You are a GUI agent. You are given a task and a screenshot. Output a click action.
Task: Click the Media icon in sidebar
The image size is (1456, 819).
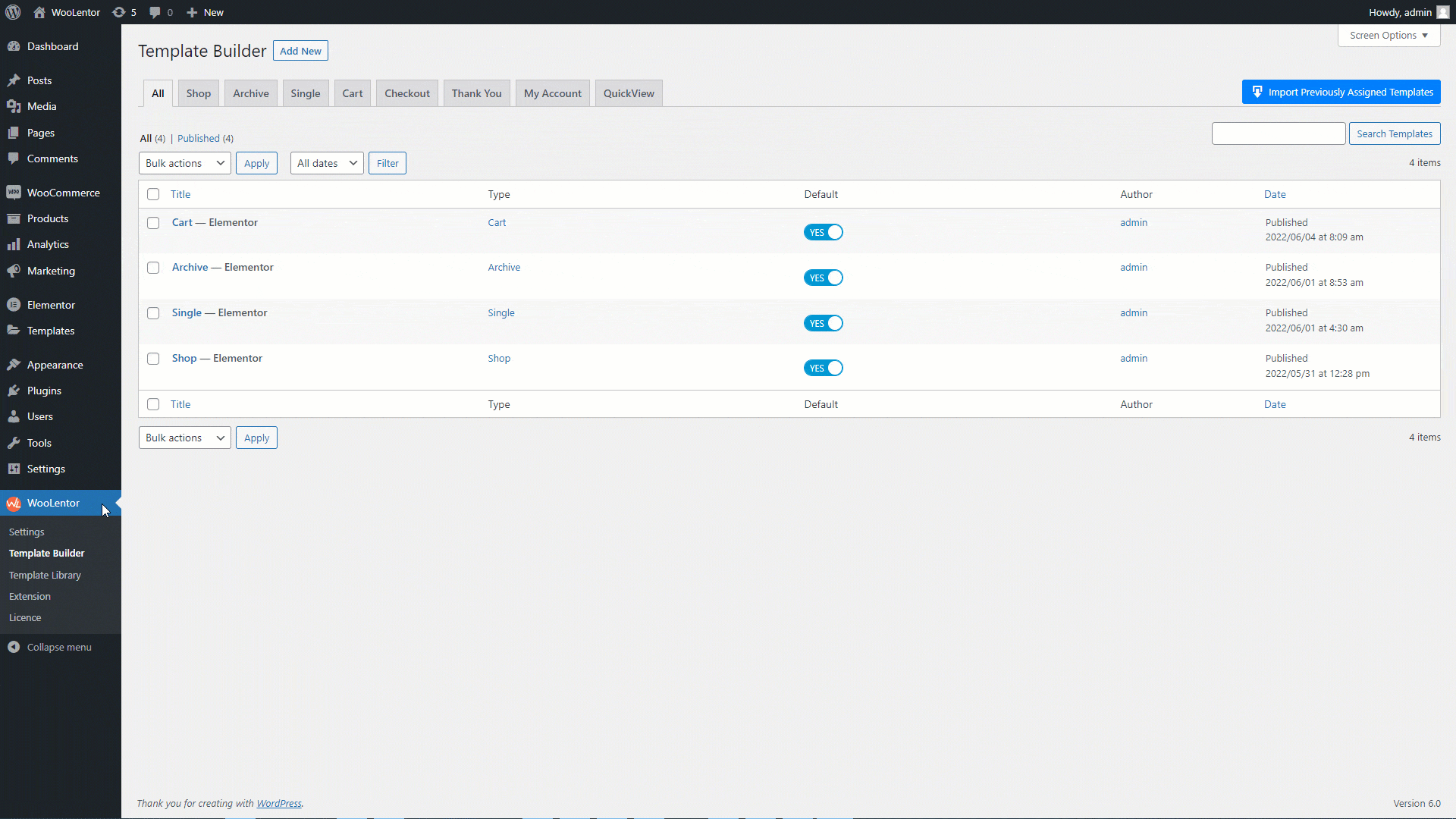coord(14,106)
